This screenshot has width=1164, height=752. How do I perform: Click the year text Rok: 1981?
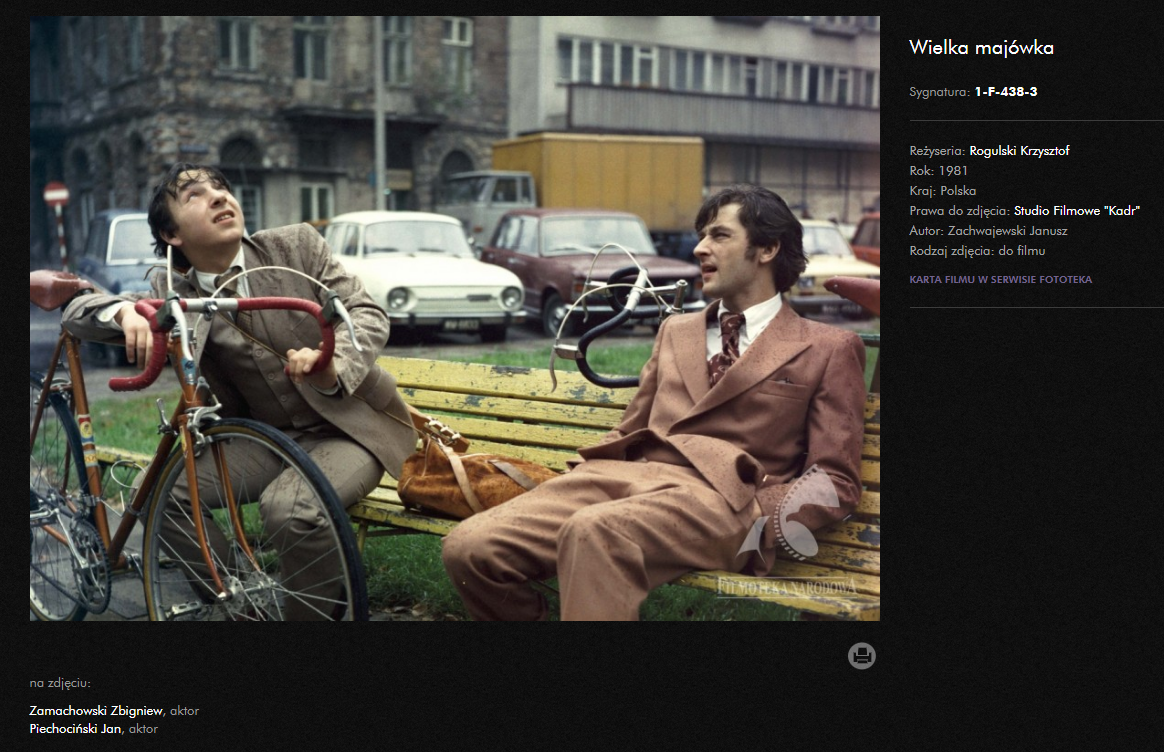(x=938, y=171)
